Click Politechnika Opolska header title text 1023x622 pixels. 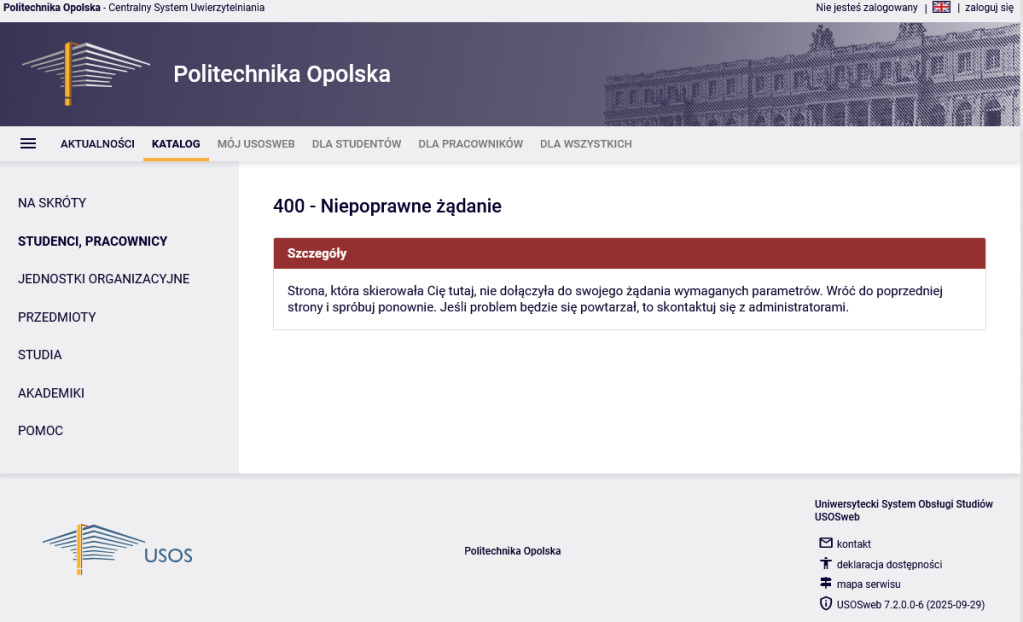pyautogui.click(x=282, y=74)
